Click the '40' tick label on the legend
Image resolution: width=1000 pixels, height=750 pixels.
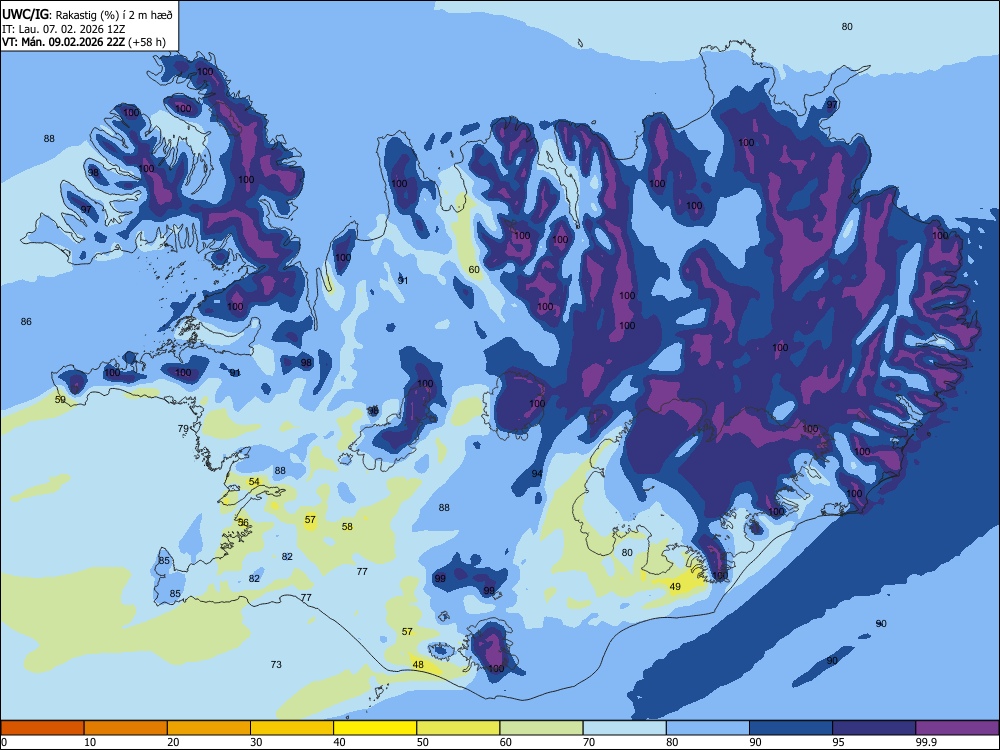pos(339,742)
